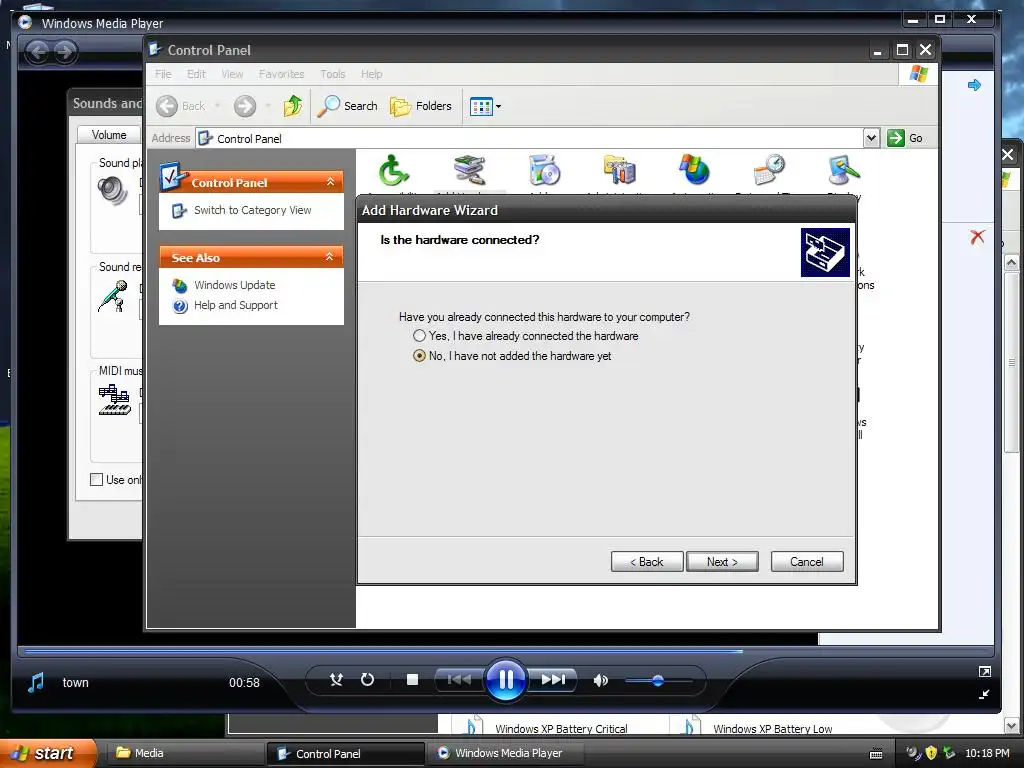
Task: Cancel the Add Hardware Wizard
Action: (x=807, y=562)
